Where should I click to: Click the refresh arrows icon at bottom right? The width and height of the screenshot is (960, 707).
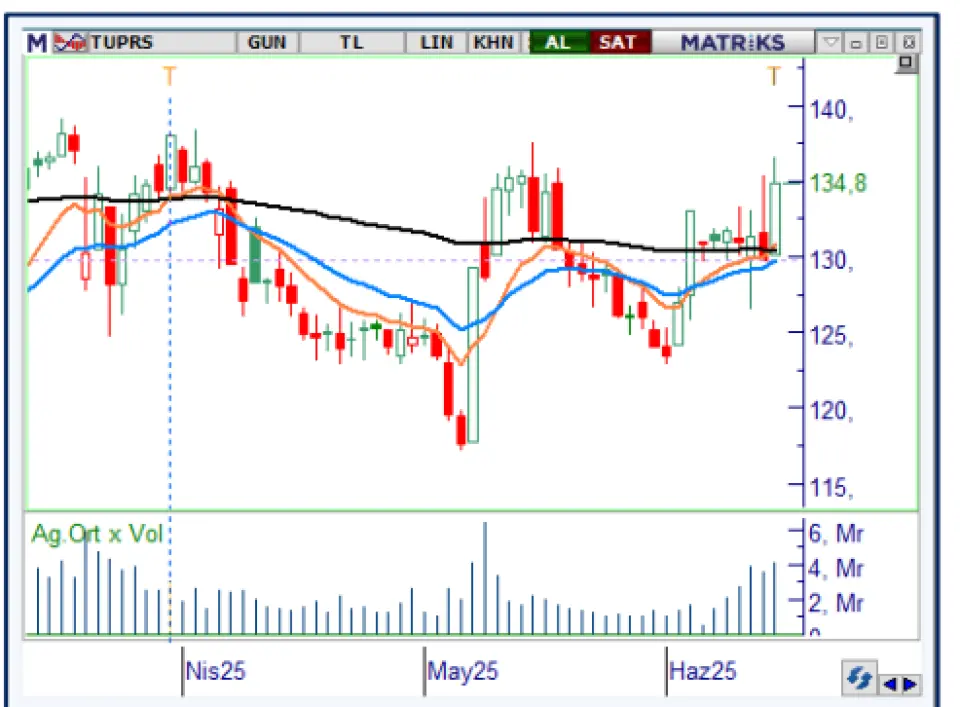(856, 680)
